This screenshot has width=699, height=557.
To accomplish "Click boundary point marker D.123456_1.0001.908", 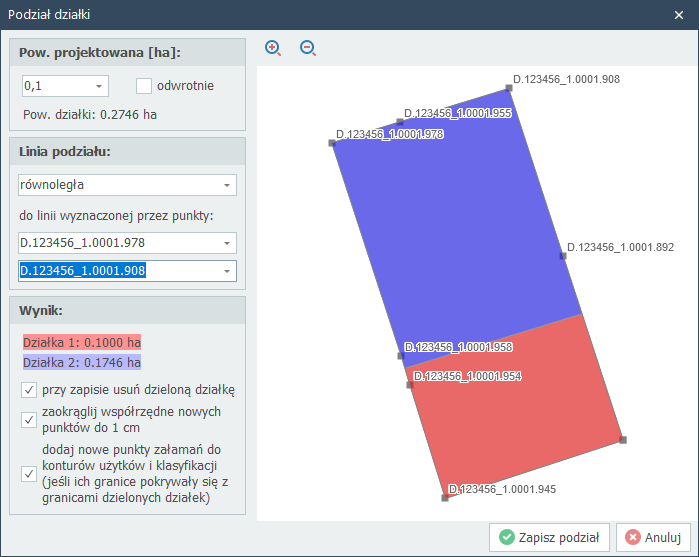I will [x=509, y=87].
